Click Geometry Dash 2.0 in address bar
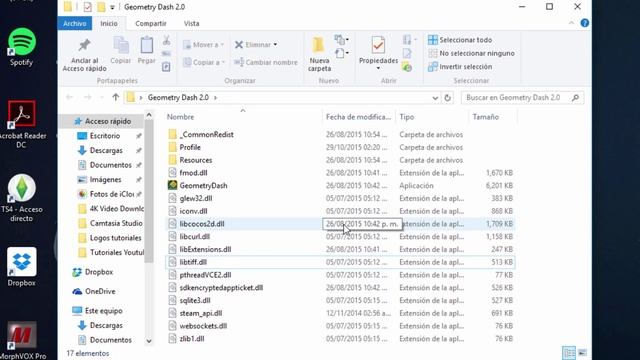Viewport: 640px width, 360px height. point(178,98)
